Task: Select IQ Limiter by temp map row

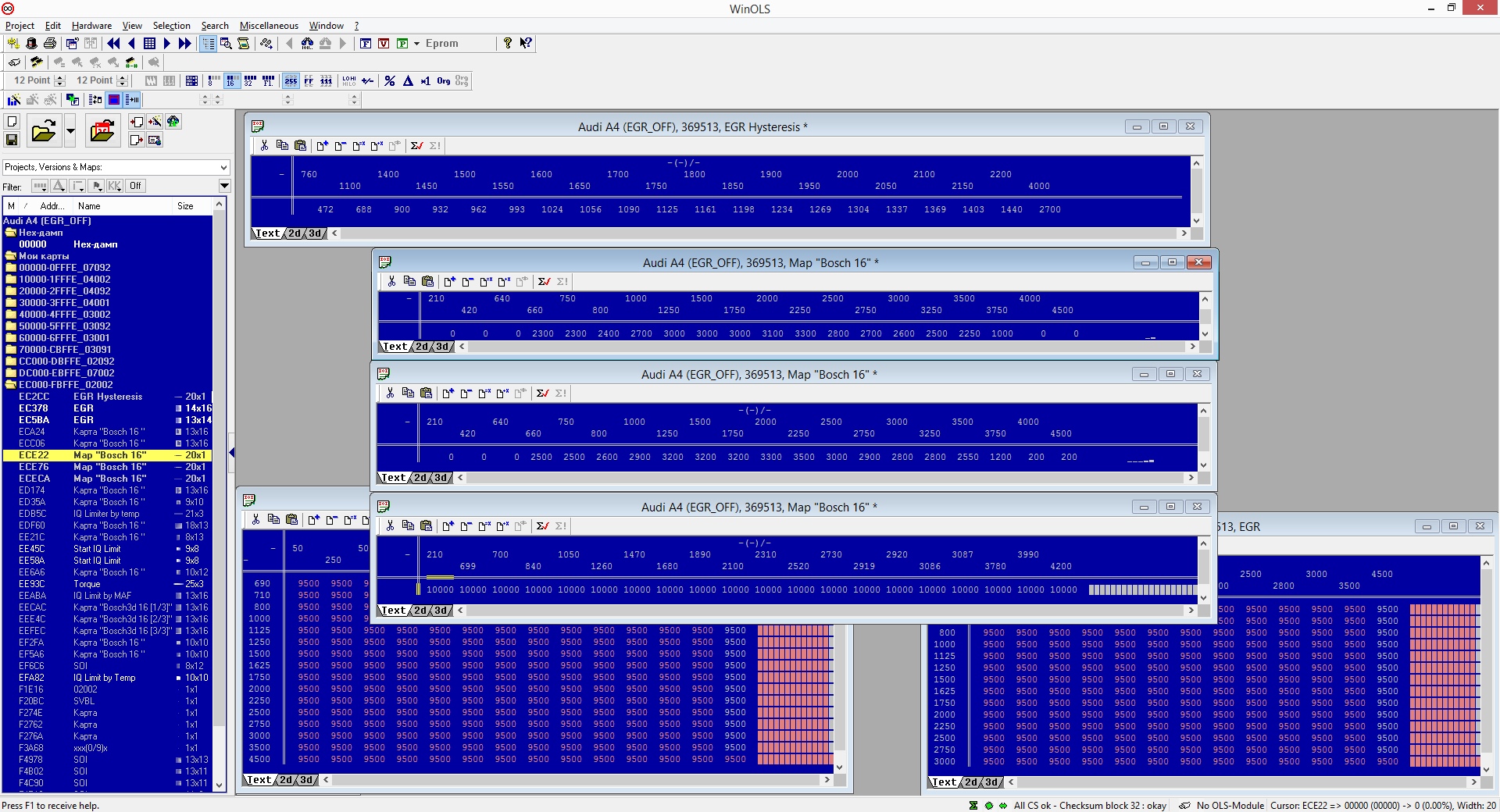Action: [108, 514]
